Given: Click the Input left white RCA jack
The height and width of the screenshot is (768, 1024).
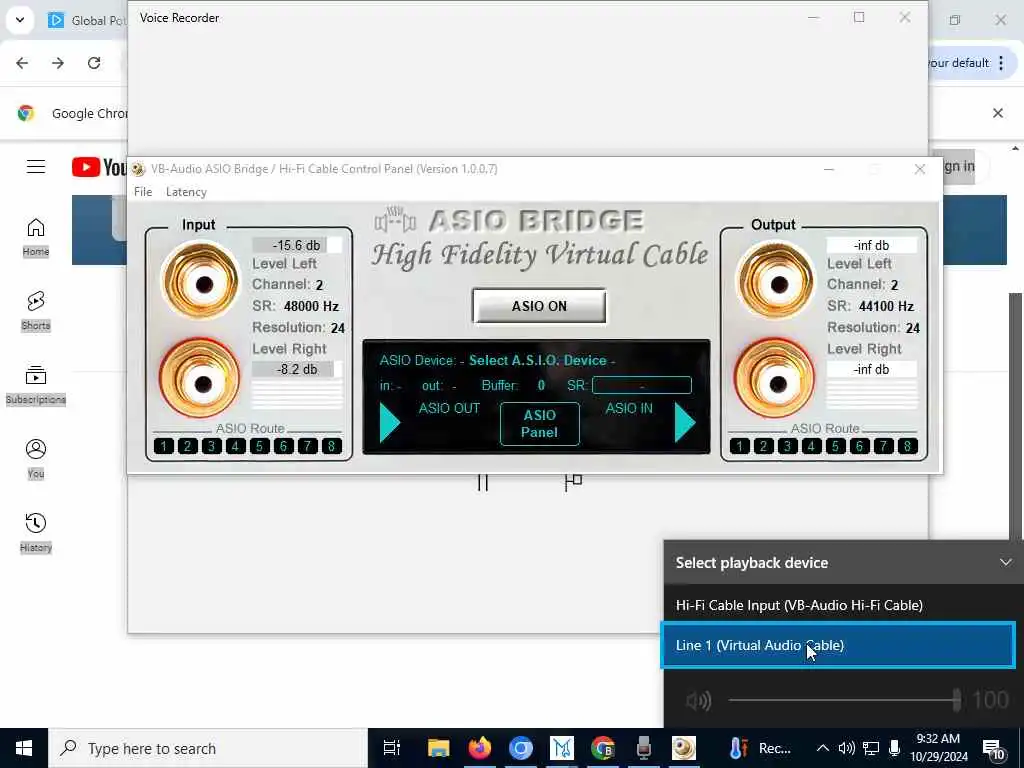Looking at the screenshot, I should click(200, 283).
